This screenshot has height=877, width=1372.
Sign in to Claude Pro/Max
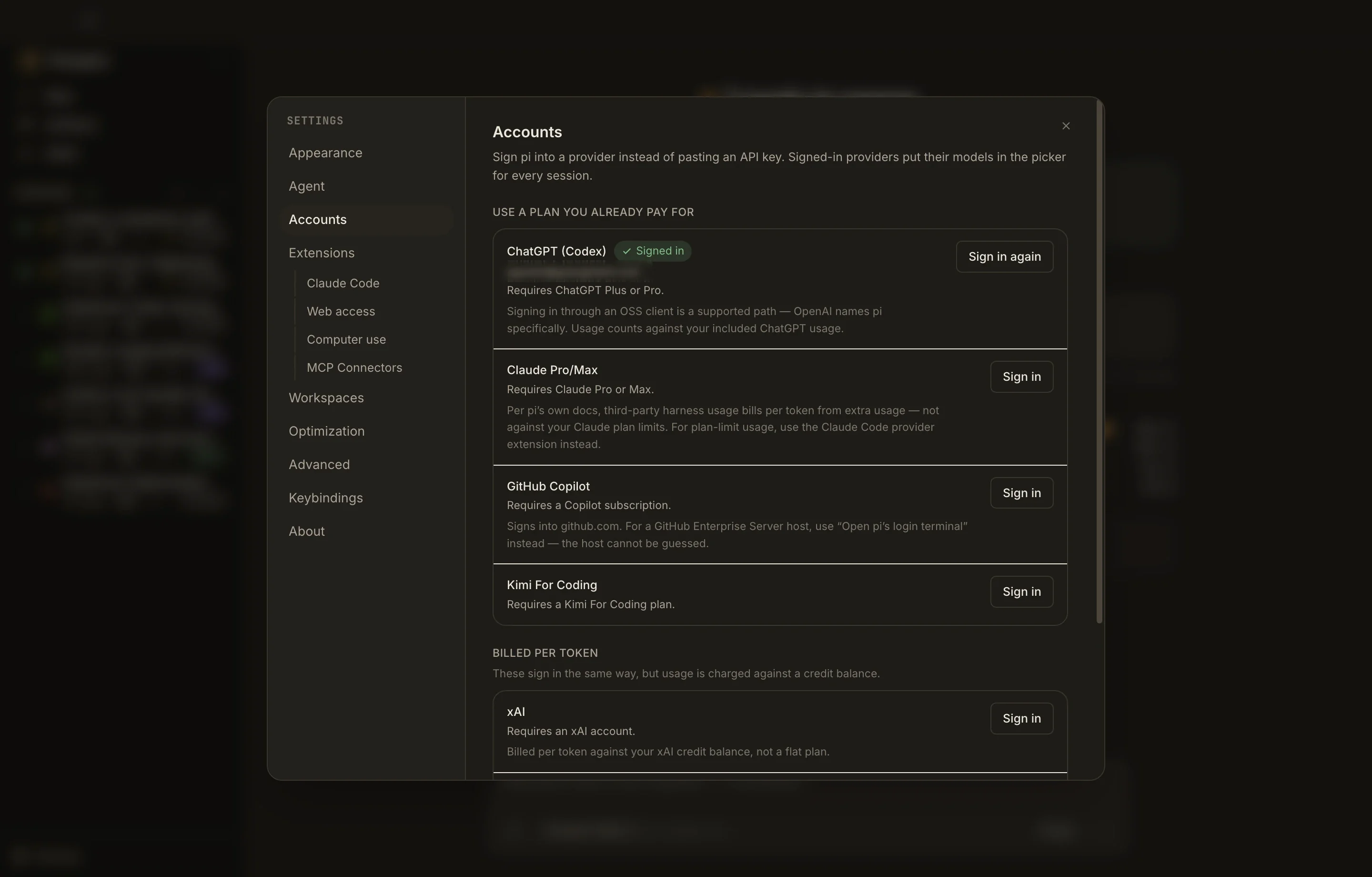[1021, 377]
